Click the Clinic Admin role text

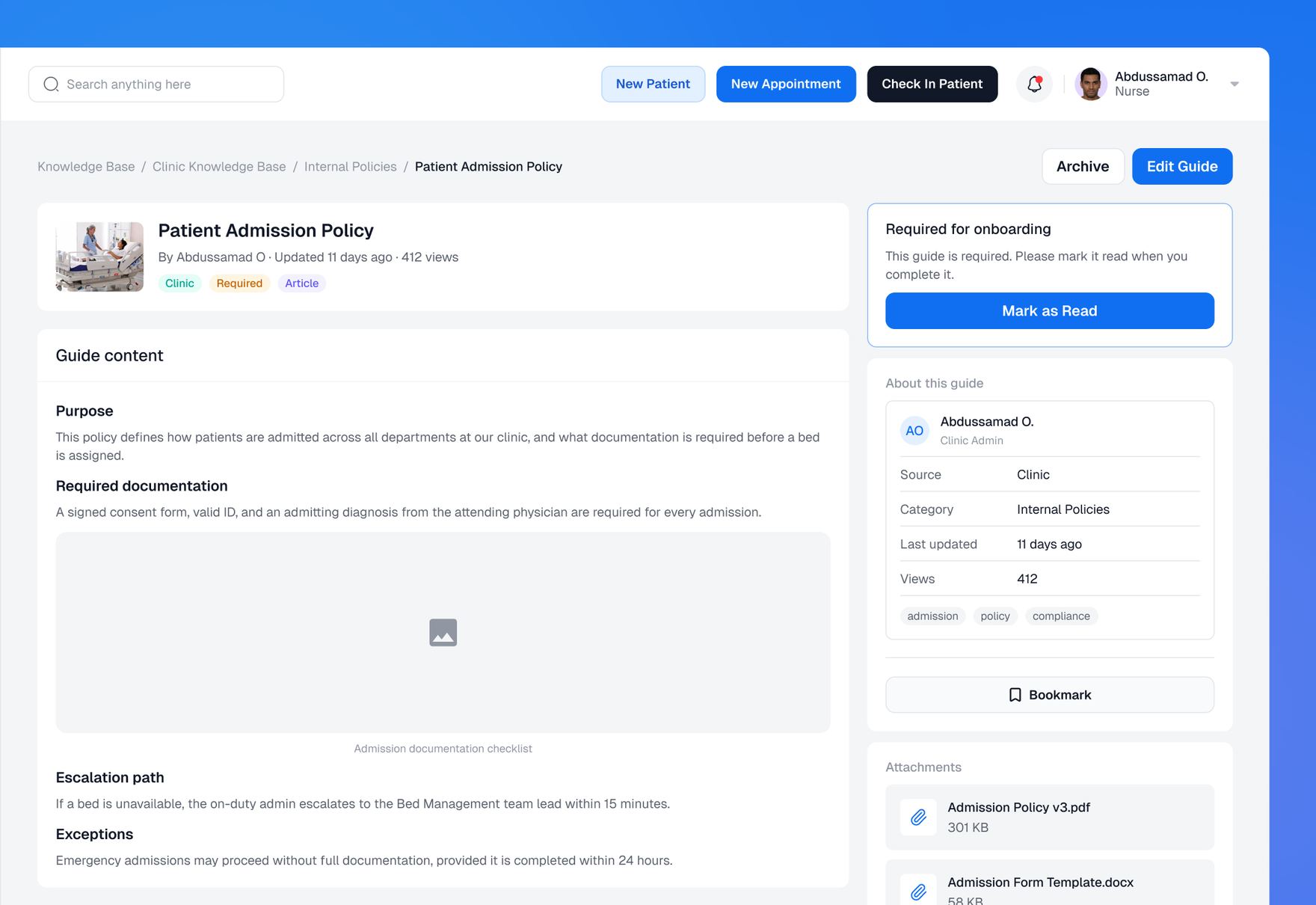pyautogui.click(x=972, y=441)
